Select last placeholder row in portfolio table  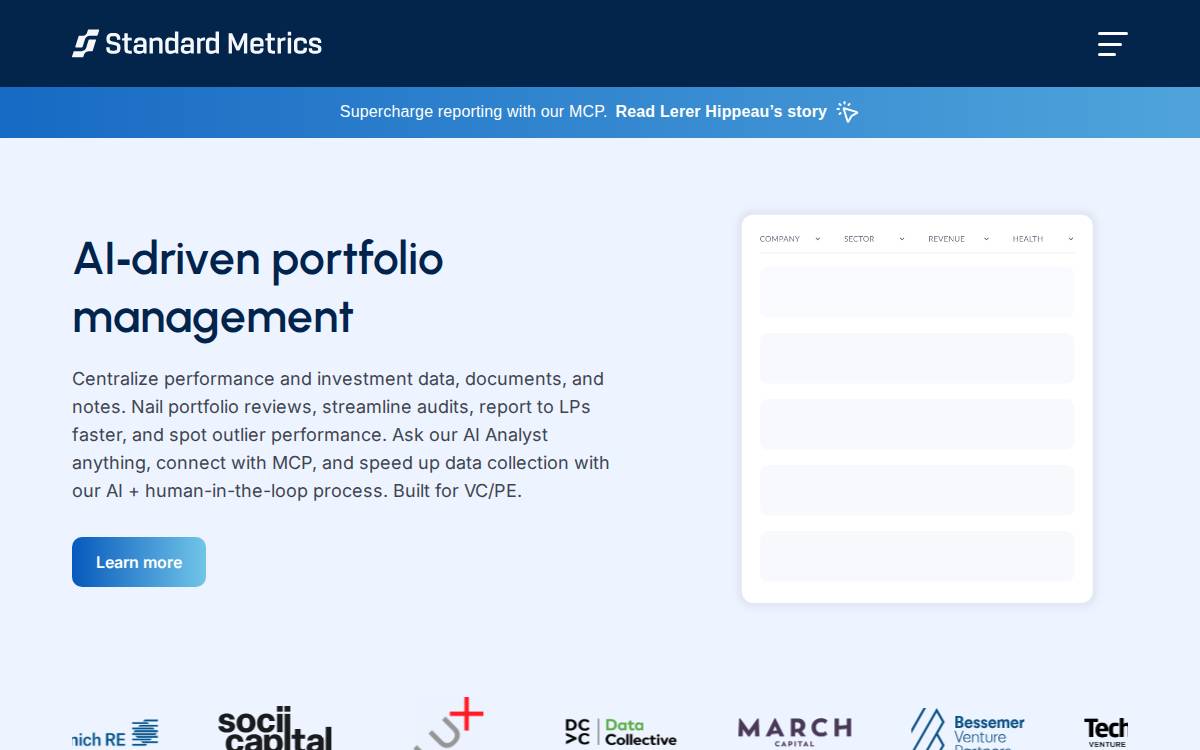[917, 556]
